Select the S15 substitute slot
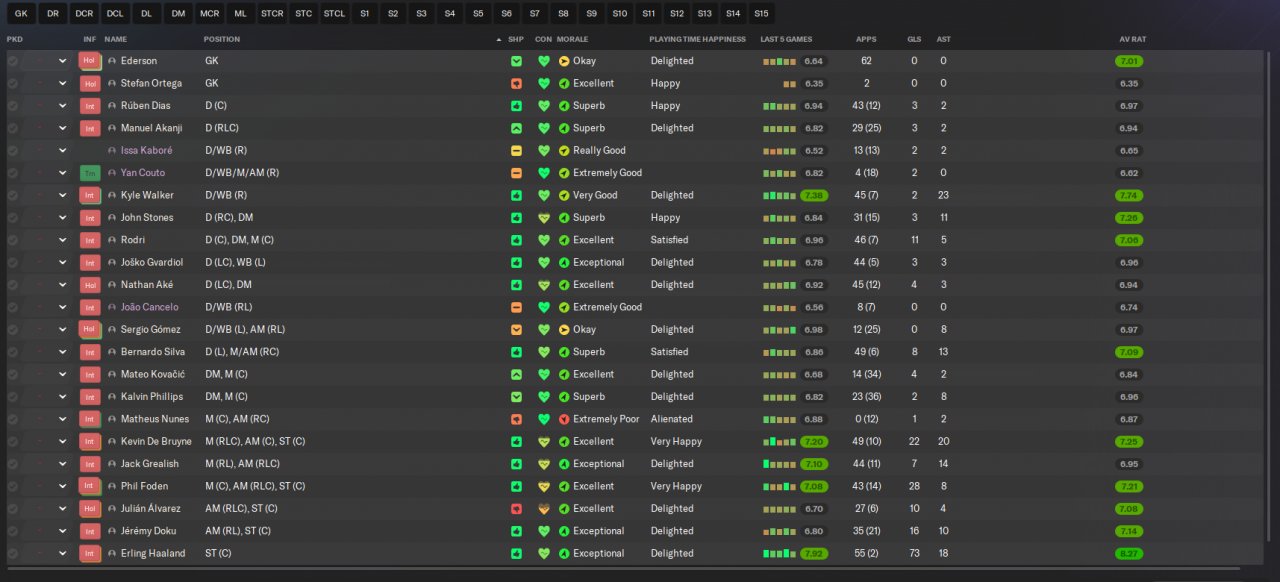 click(x=762, y=13)
